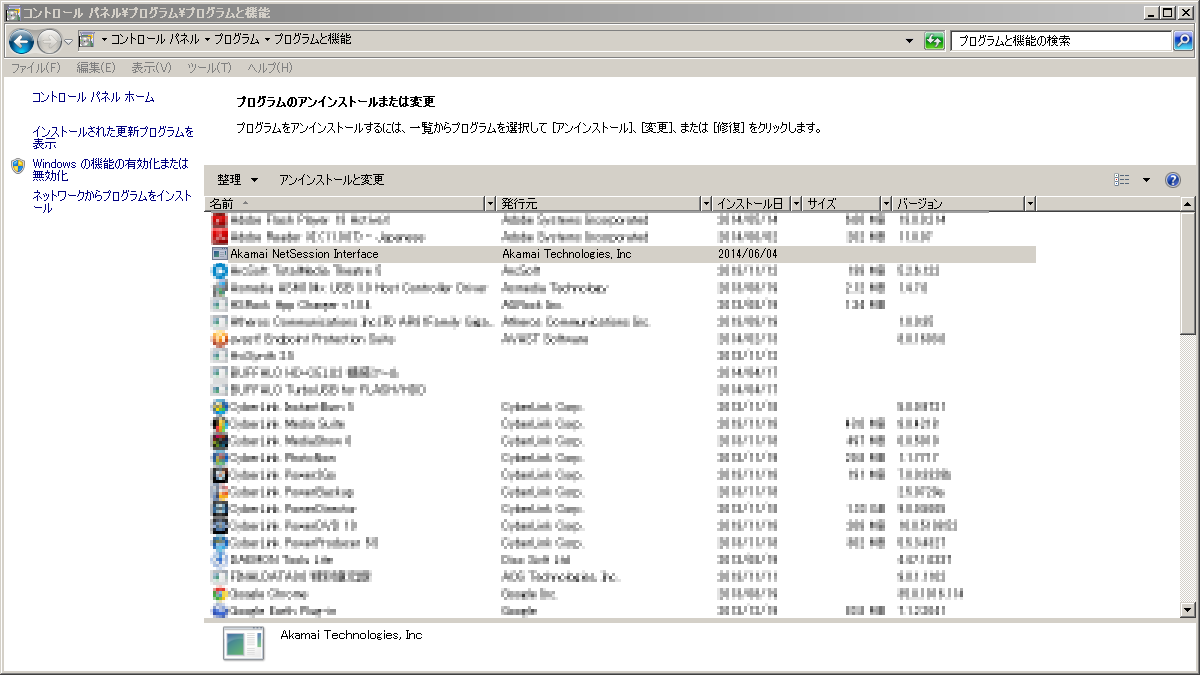
Task: Open the view options dropdown arrow beside the view icon
Action: pyautogui.click(x=1146, y=180)
